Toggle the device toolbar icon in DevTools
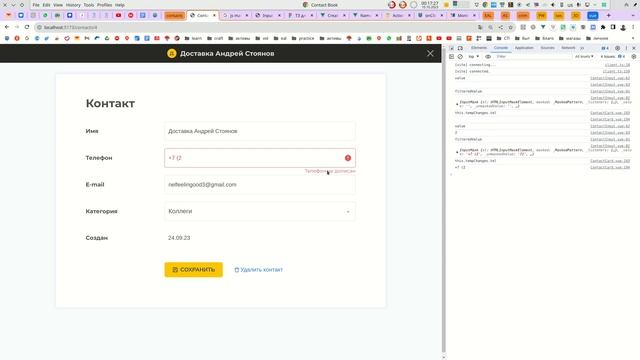 tap(460, 48)
